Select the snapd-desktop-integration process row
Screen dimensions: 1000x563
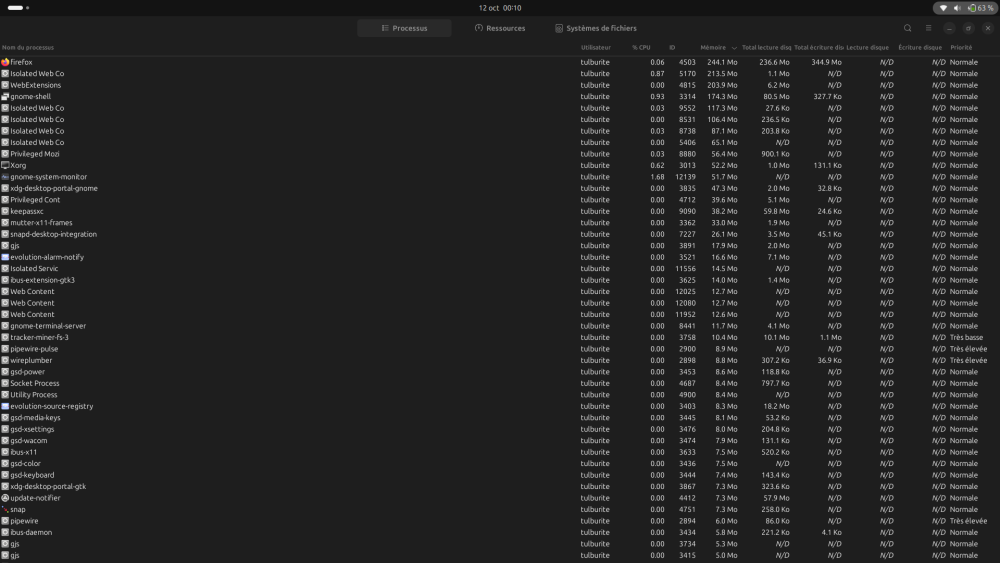click(500, 234)
